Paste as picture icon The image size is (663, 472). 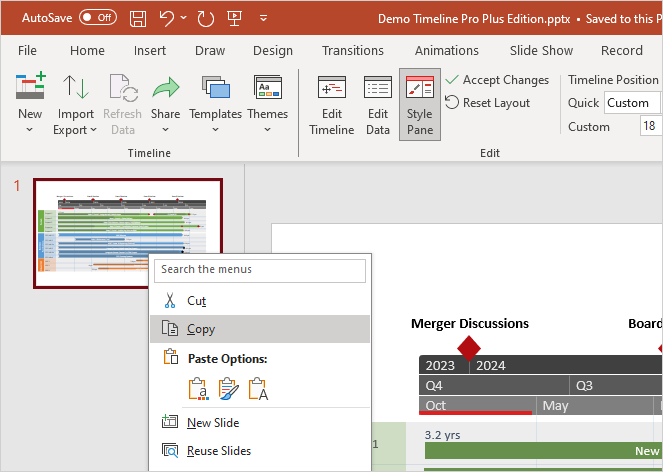point(258,389)
